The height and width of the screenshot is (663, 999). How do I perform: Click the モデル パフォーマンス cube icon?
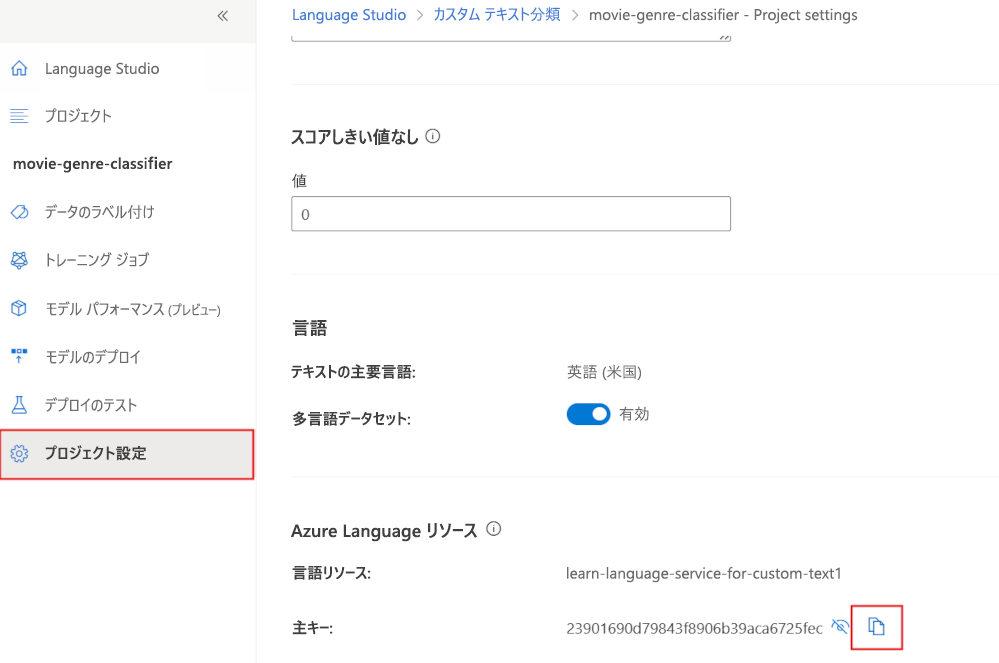tap(19, 308)
